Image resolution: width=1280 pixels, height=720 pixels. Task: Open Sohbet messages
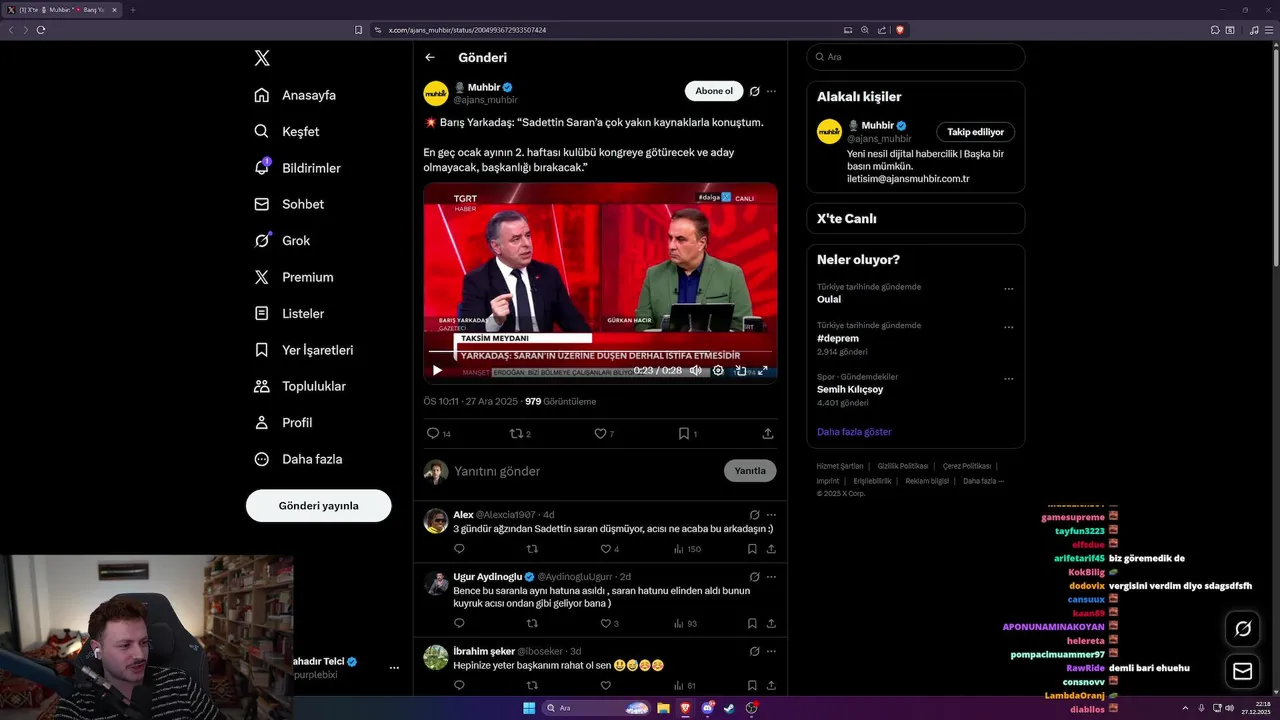click(289, 204)
